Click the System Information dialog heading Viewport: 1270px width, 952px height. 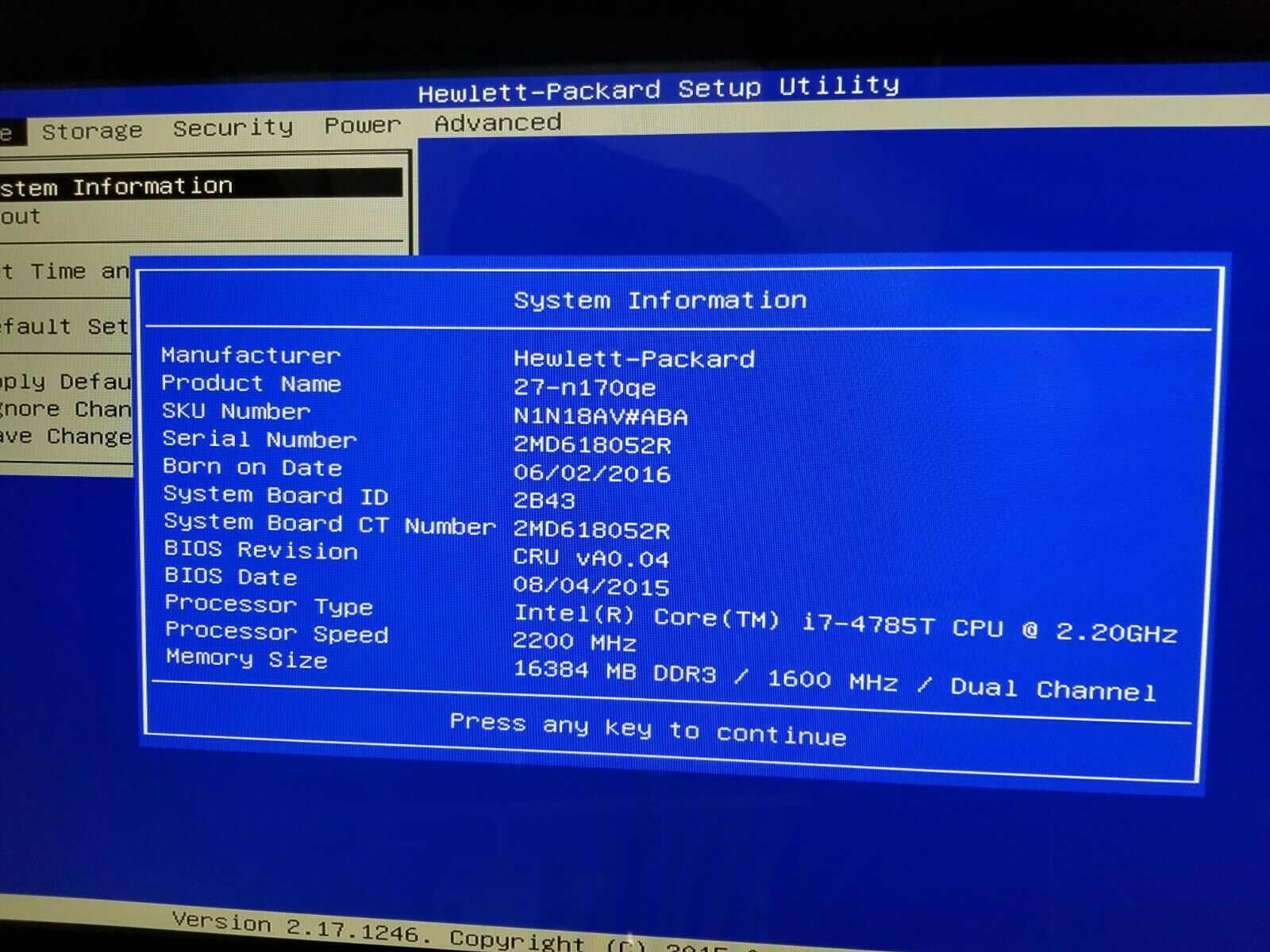click(660, 301)
